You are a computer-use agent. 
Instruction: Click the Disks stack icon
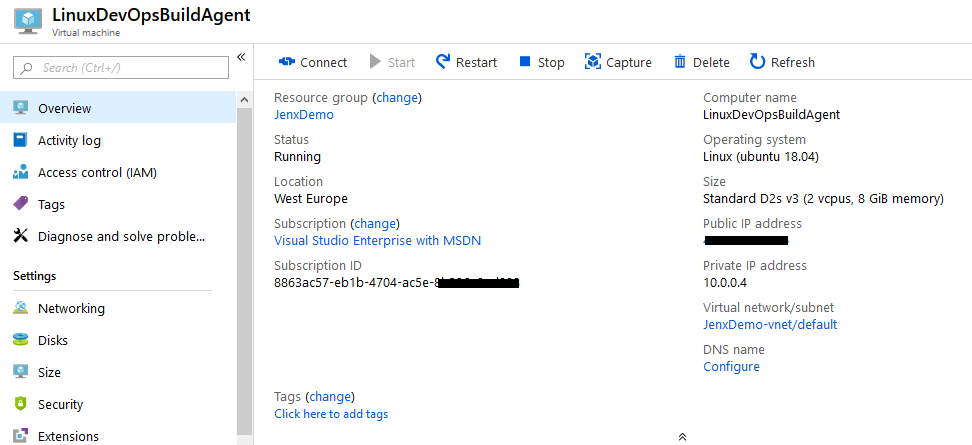click(x=20, y=340)
